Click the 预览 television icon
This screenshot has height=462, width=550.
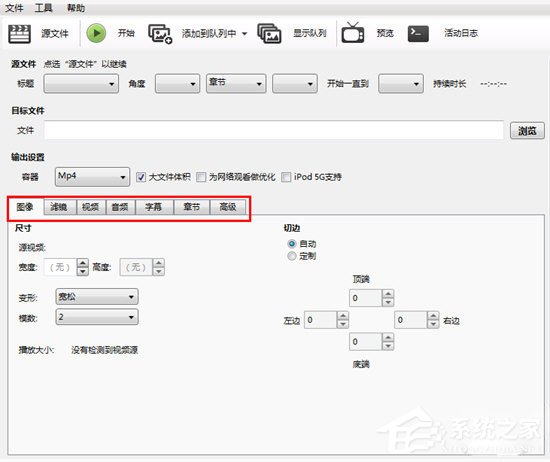click(353, 33)
